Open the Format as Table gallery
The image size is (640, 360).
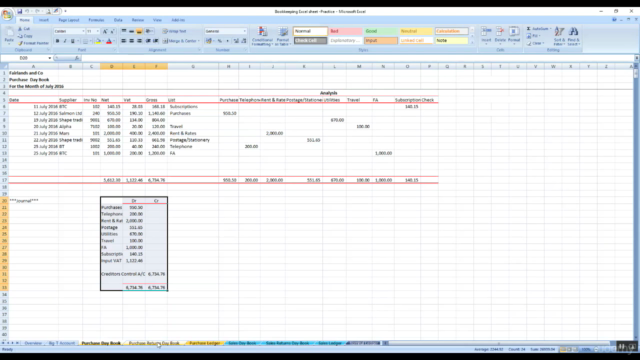(x=282, y=36)
